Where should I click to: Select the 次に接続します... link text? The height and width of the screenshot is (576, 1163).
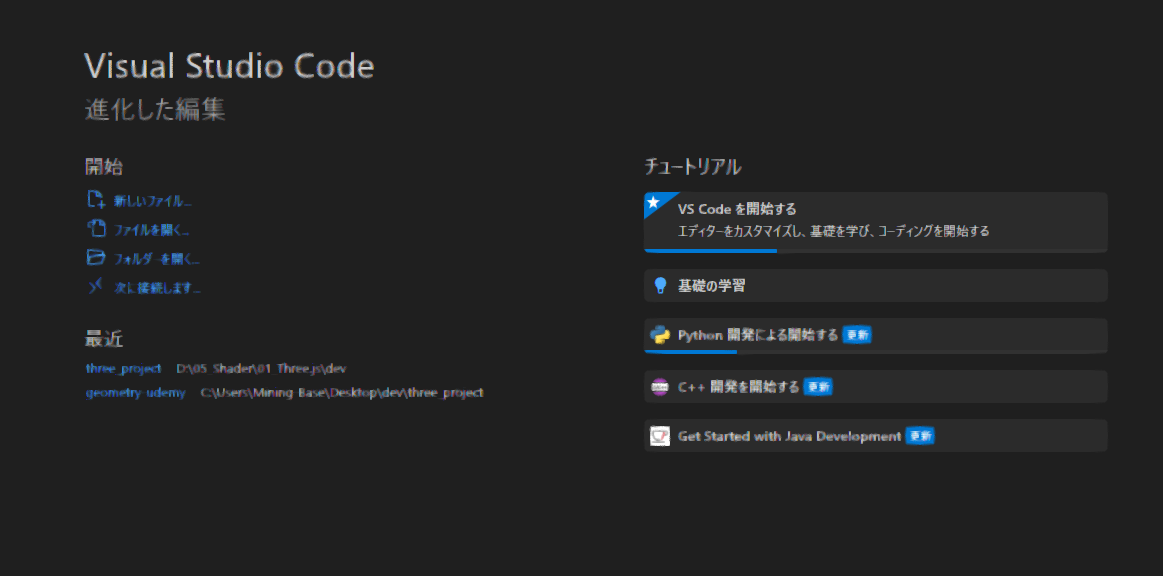pyautogui.click(x=157, y=288)
